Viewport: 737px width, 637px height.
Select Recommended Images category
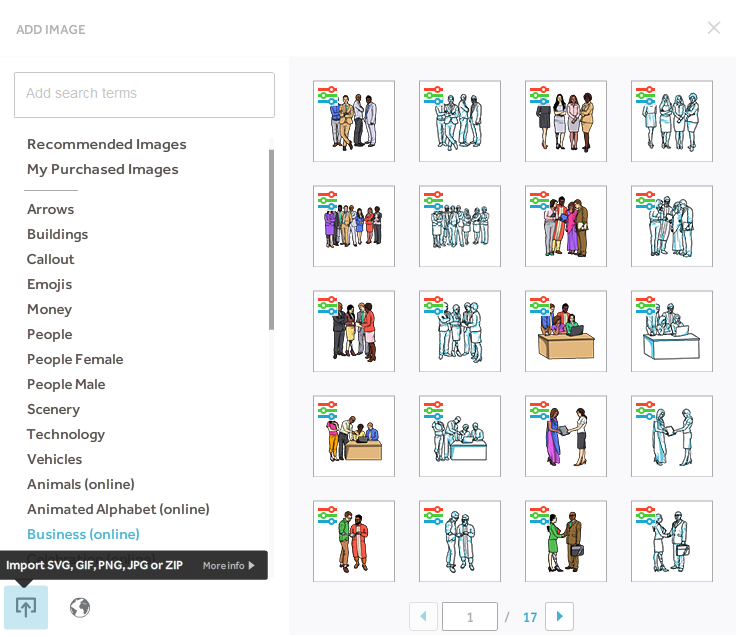(107, 144)
